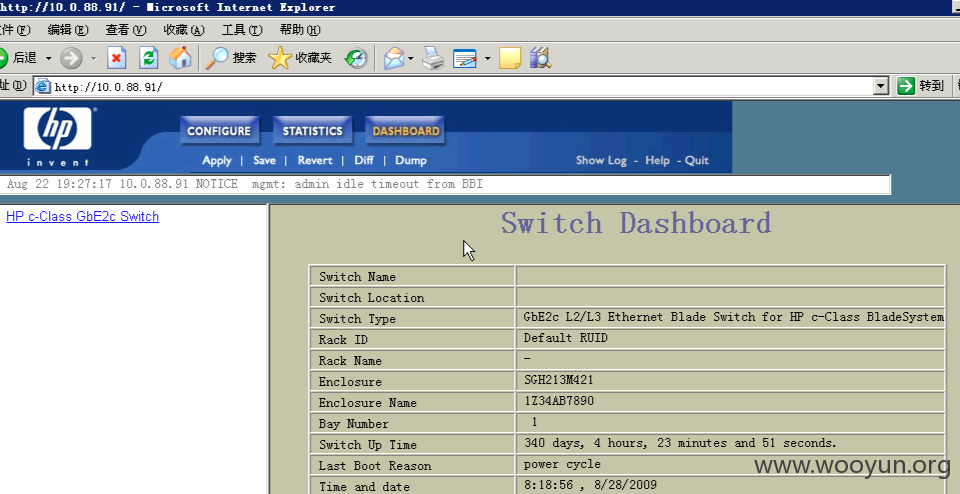The width and height of the screenshot is (960, 494).
Task: Click the Switch Location label cell
Action: [412, 298]
